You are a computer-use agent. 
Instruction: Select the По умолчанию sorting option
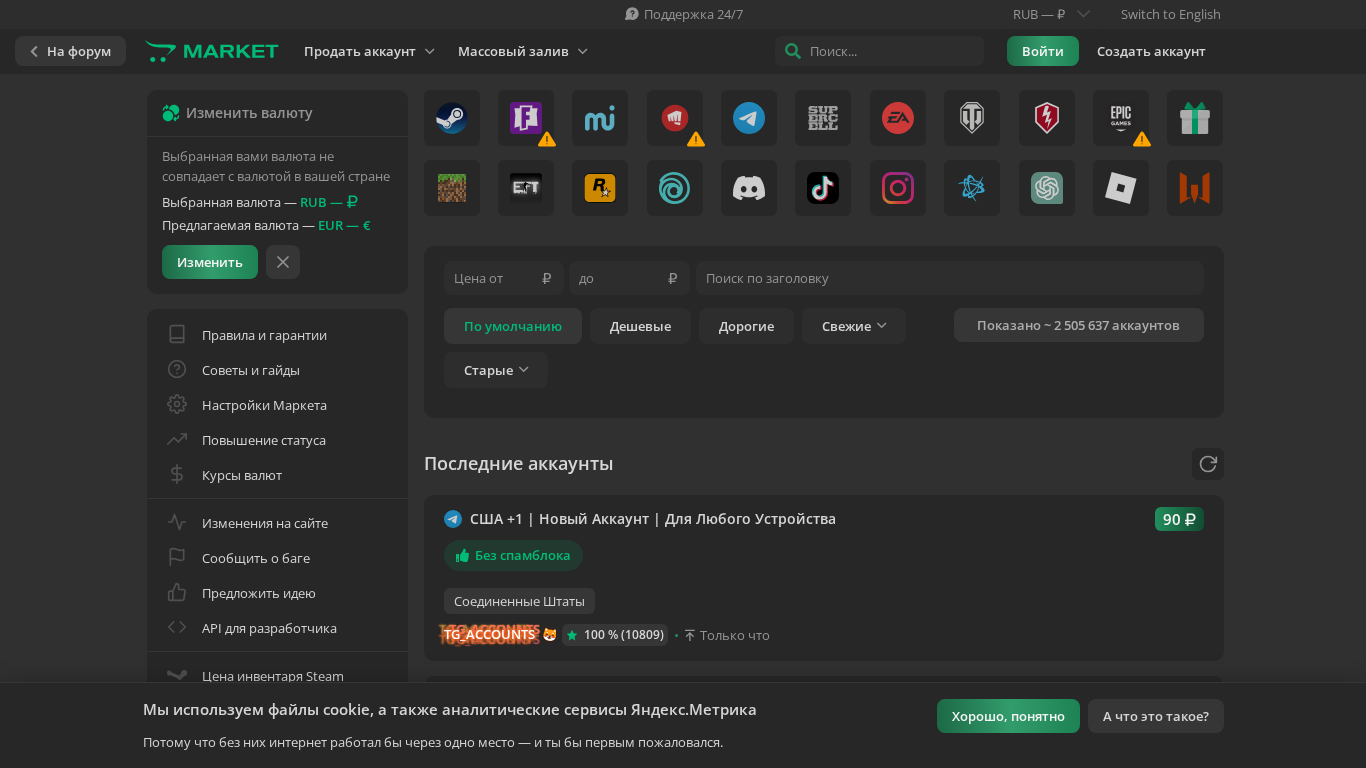pyautogui.click(x=512, y=326)
